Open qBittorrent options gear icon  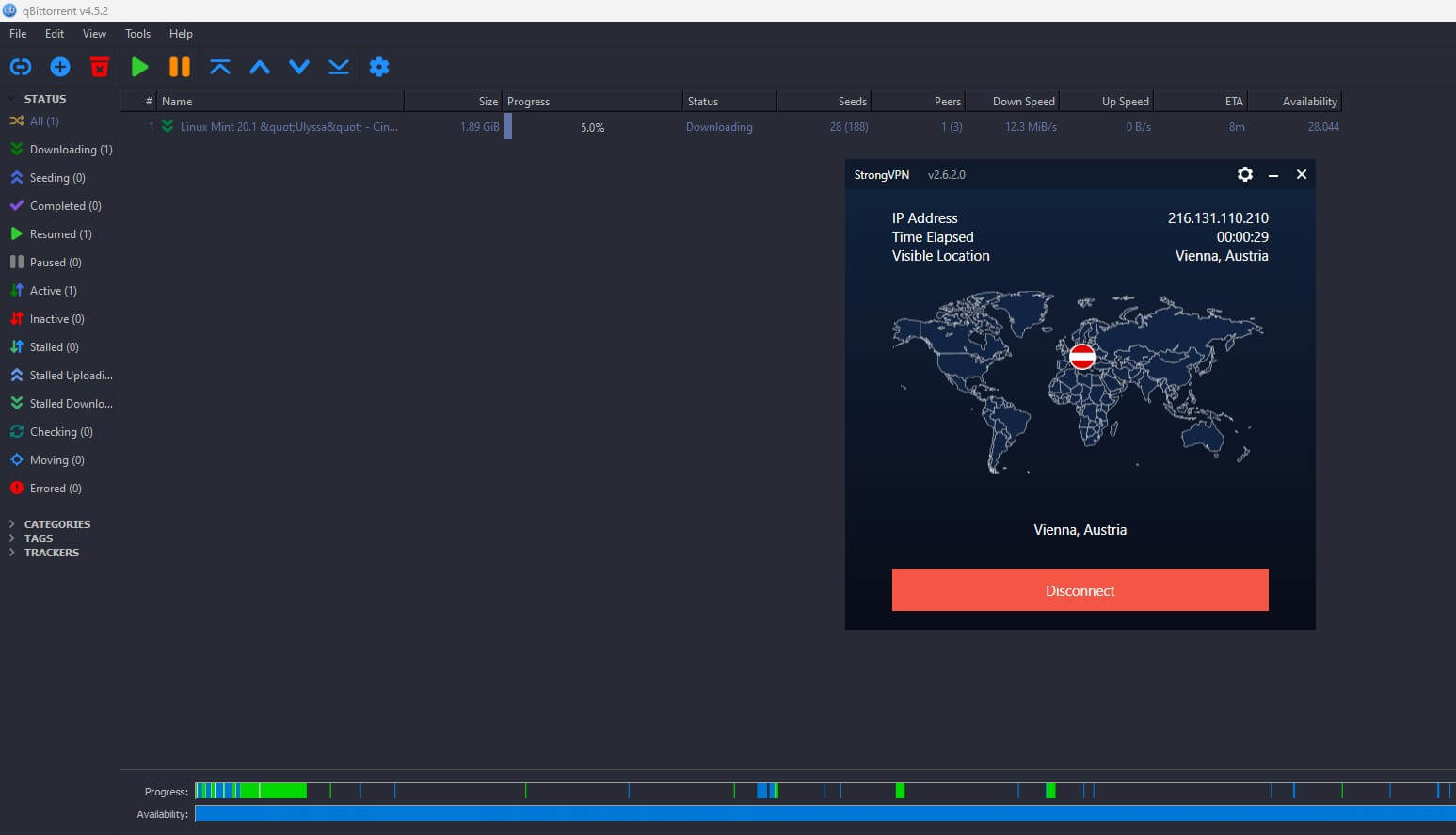[x=379, y=67]
